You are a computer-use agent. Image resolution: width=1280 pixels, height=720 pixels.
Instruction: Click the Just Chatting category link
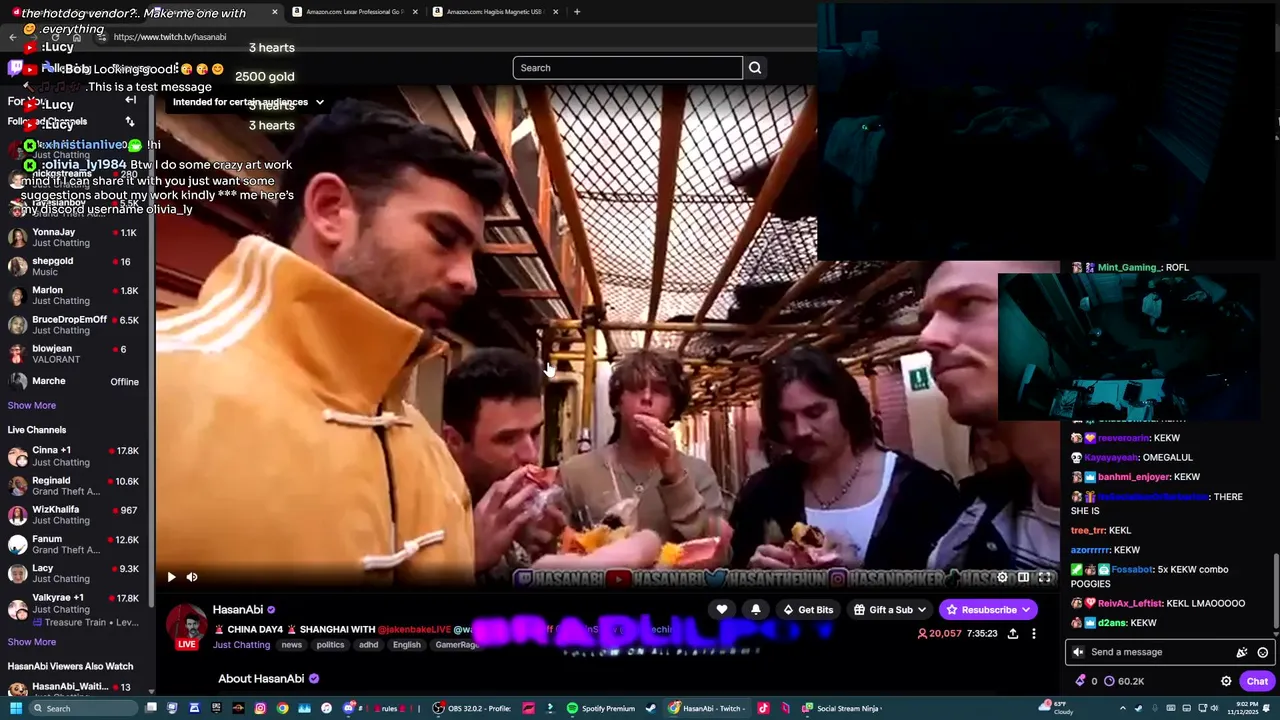pos(241,645)
